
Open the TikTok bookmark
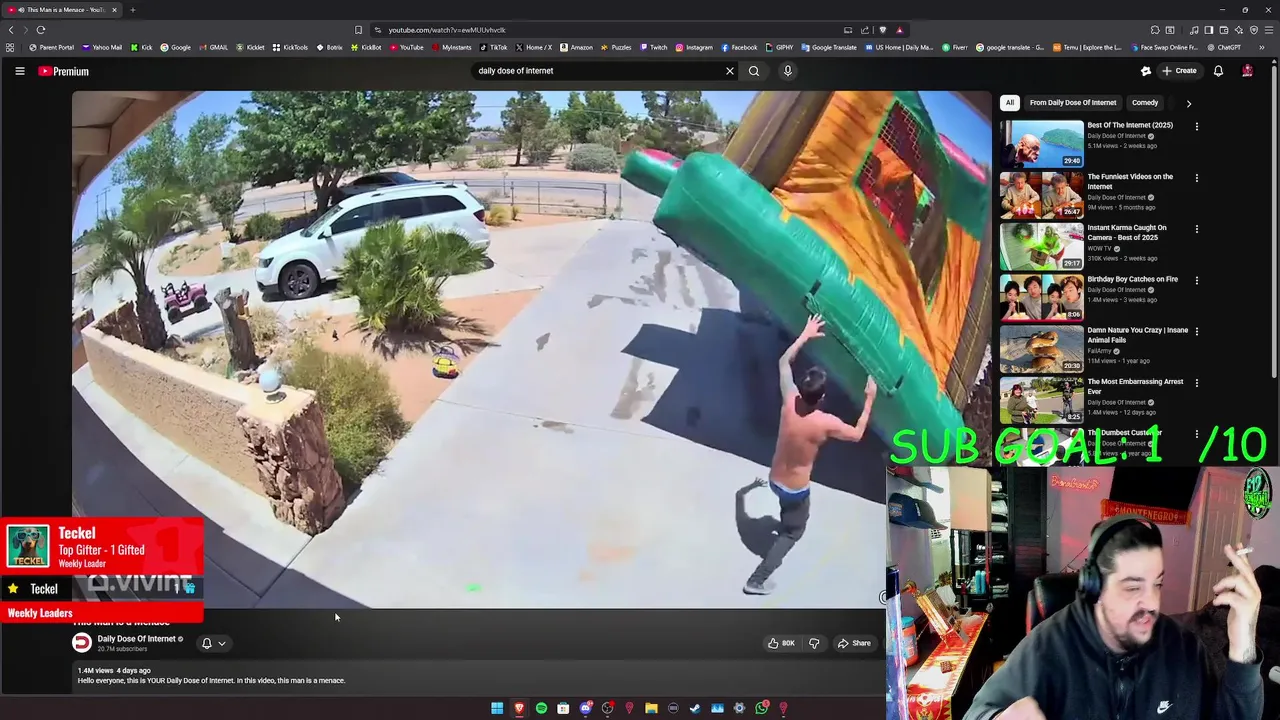tap(493, 47)
